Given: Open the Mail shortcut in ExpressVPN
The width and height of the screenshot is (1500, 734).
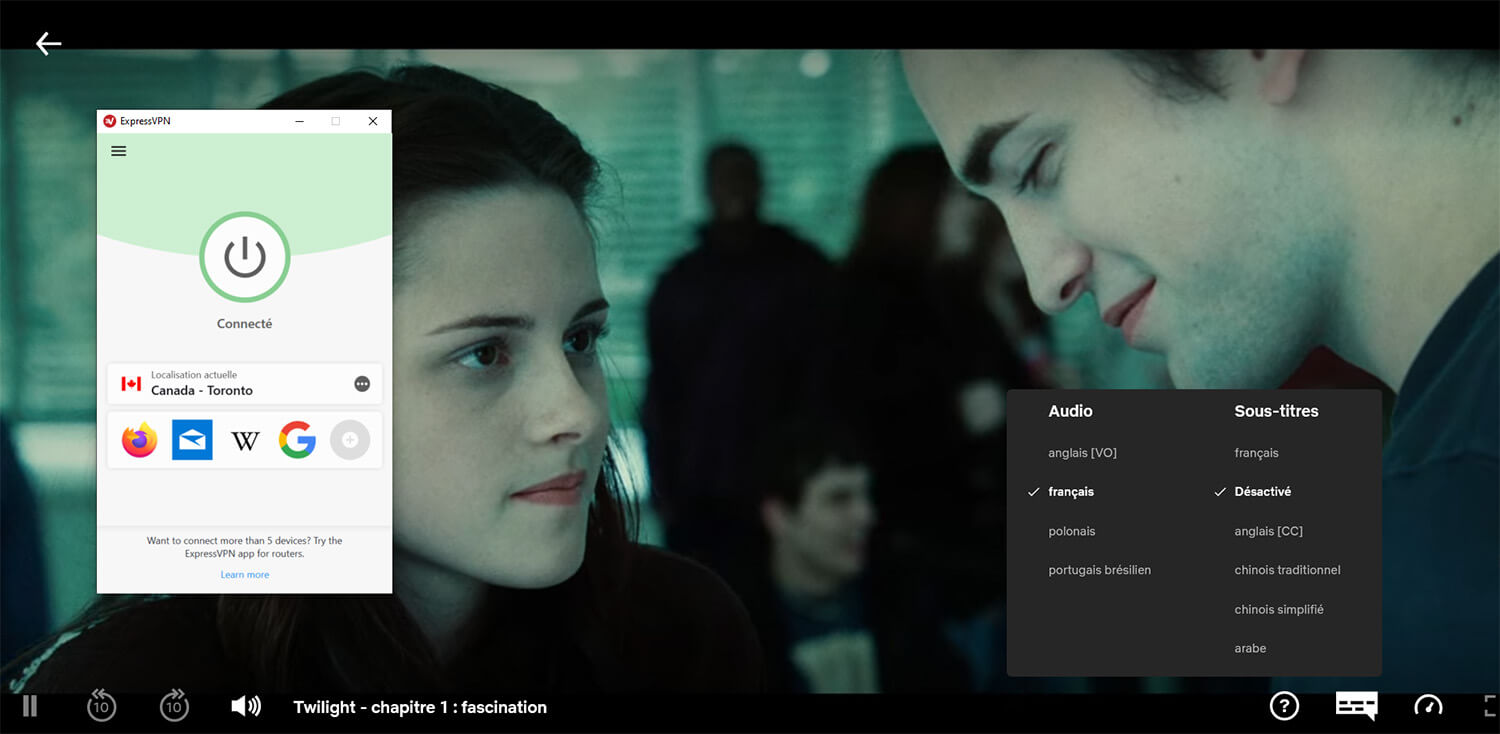Looking at the screenshot, I should [x=192, y=440].
